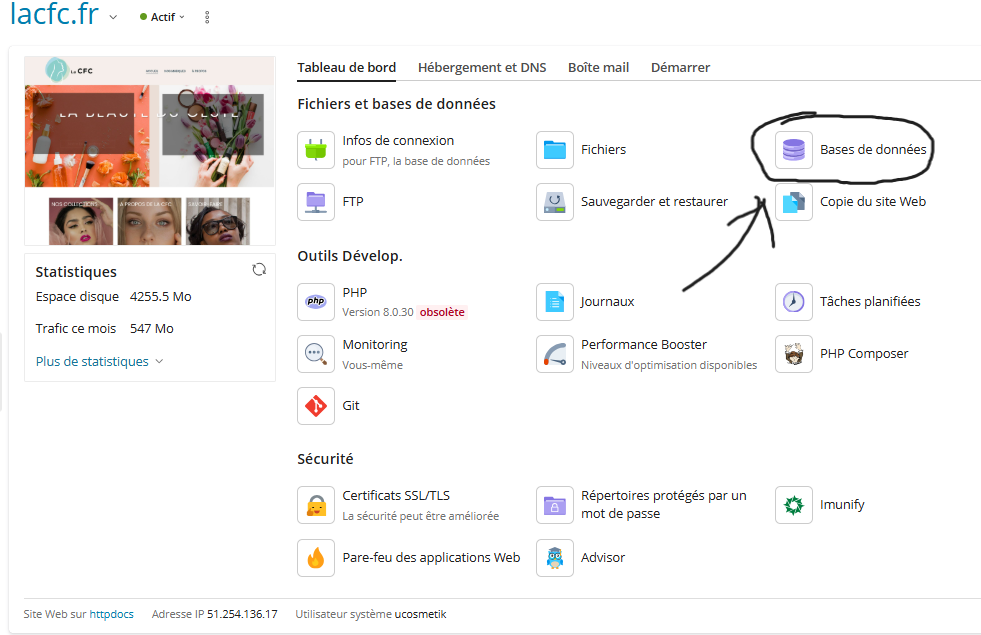981x635 pixels.
Task: Expand Plus de statistiques
Action: pos(99,362)
